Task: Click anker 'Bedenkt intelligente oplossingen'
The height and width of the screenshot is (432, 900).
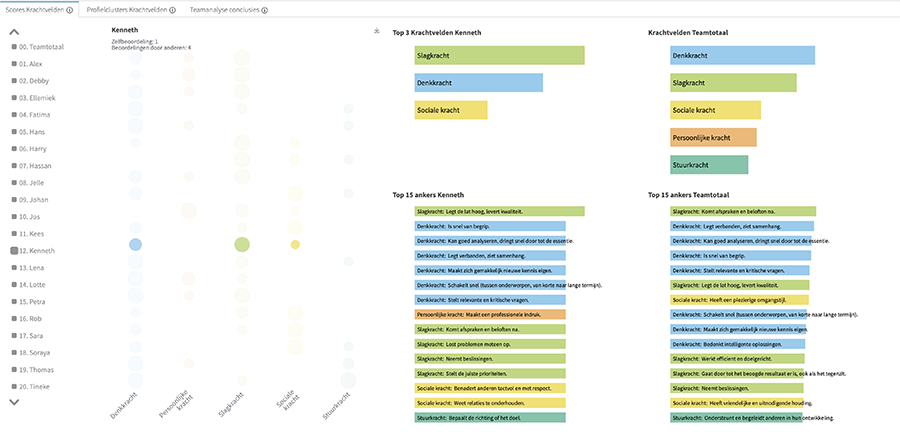Action: (x=737, y=344)
